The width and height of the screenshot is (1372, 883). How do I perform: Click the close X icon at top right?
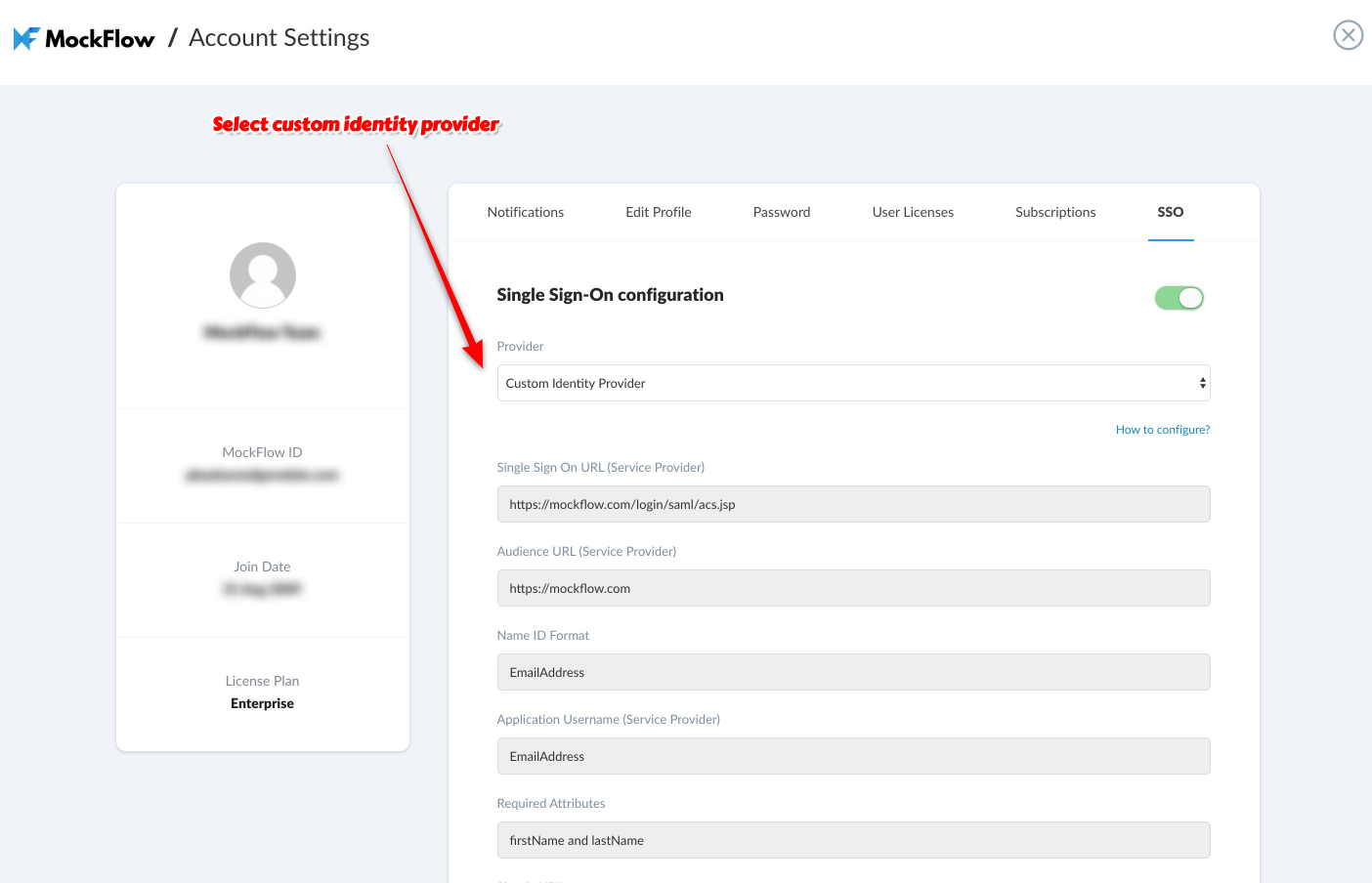coord(1348,34)
